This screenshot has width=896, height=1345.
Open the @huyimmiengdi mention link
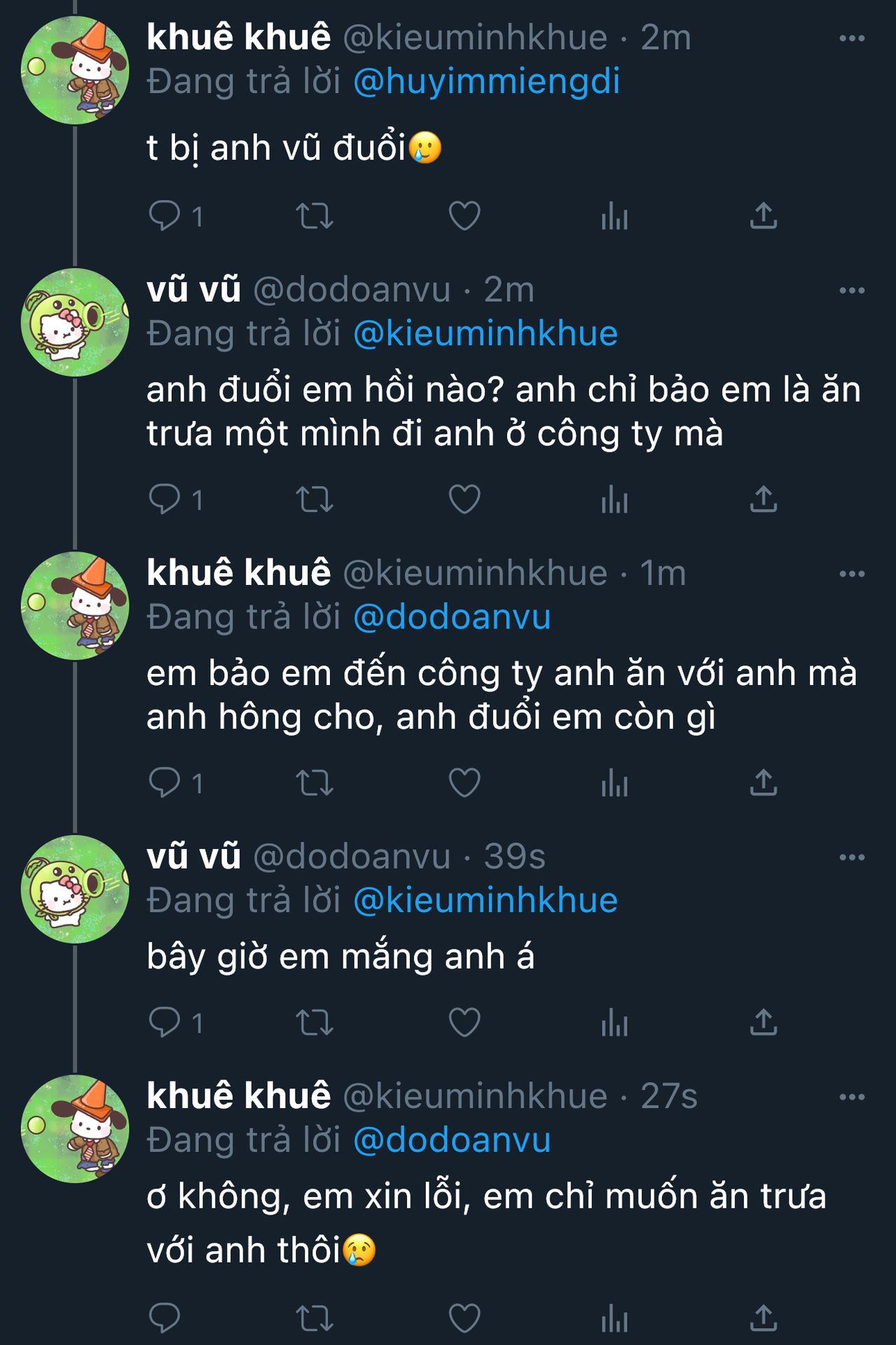click(487, 82)
